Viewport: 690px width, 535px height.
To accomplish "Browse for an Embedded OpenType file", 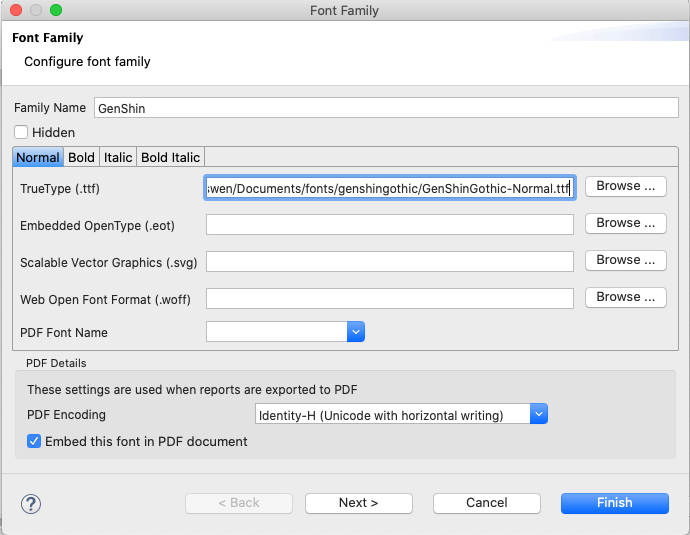I will point(625,223).
